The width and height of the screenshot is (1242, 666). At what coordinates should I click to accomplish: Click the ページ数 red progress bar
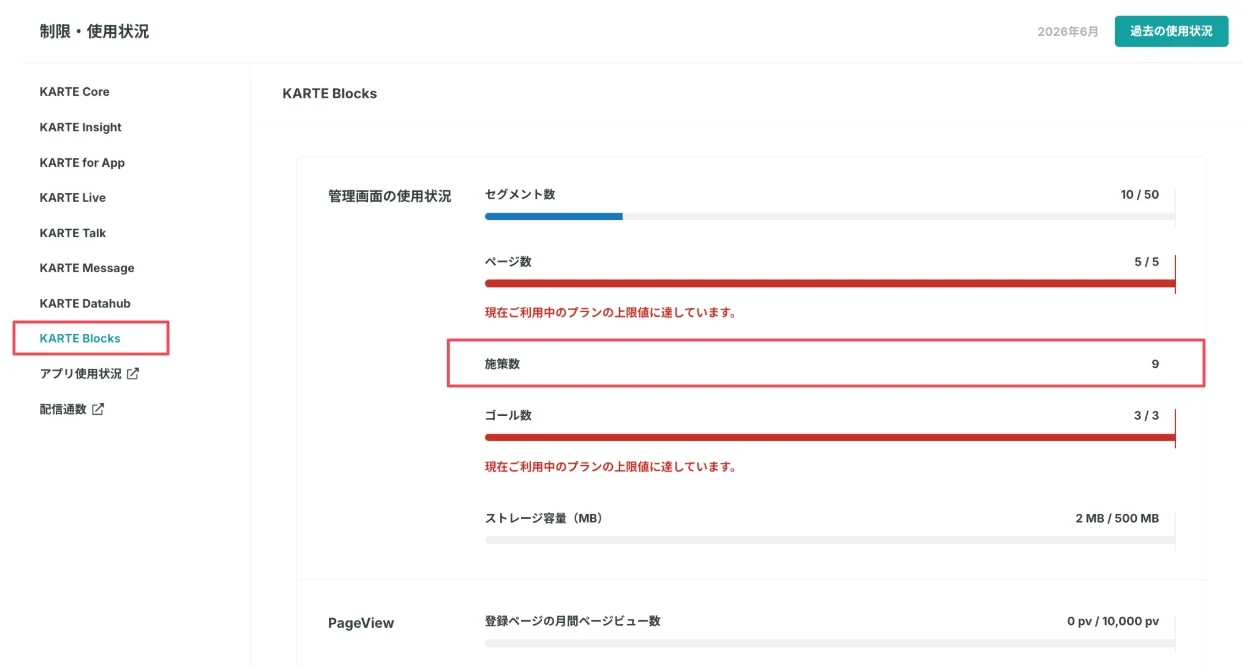coord(829,283)
